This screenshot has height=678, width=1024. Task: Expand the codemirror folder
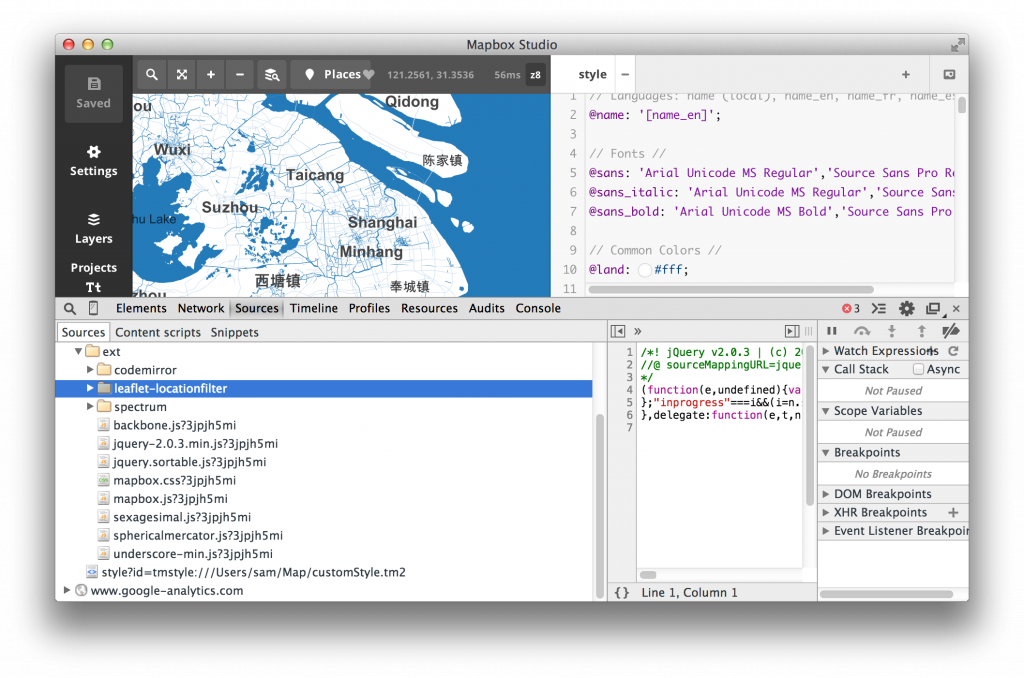pos(90,370)
